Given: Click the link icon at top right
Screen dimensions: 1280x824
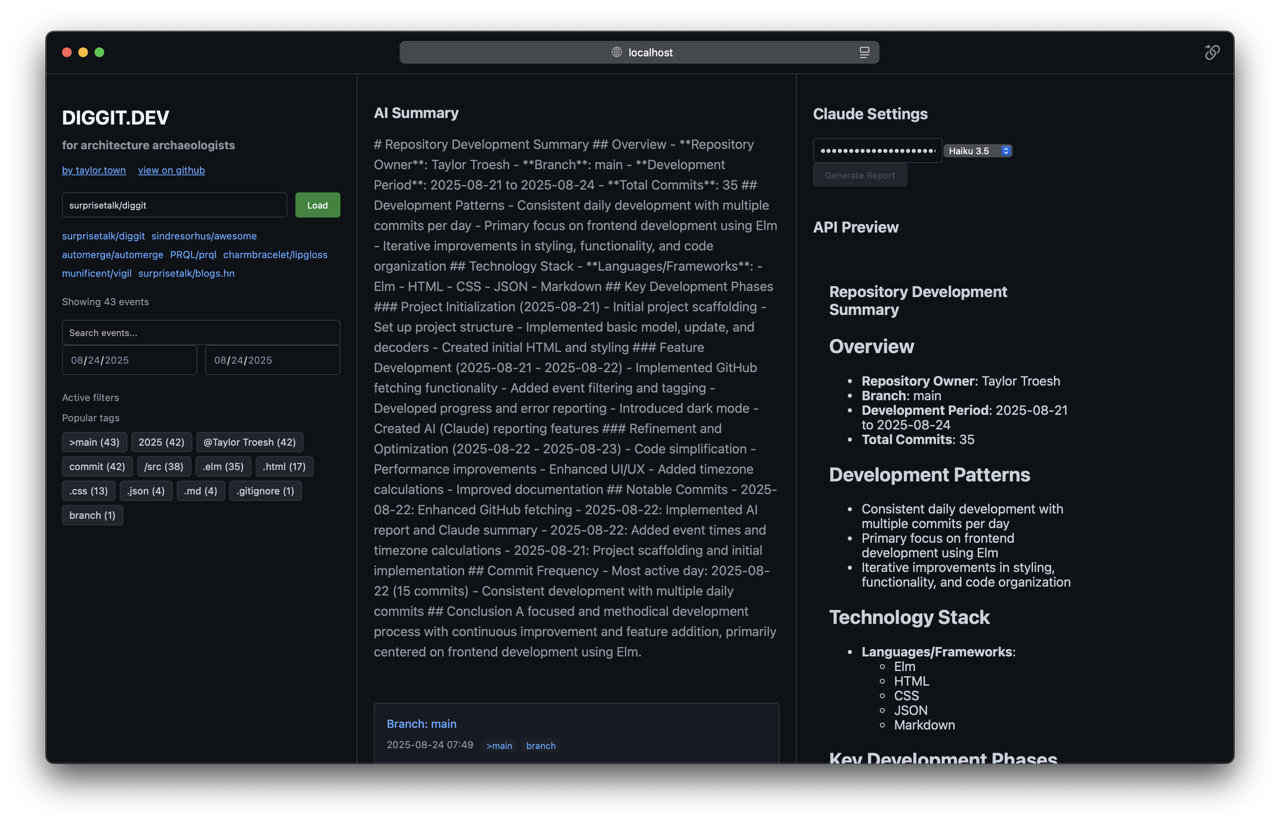Looking at the screenshot, I should coord(1212,52).
